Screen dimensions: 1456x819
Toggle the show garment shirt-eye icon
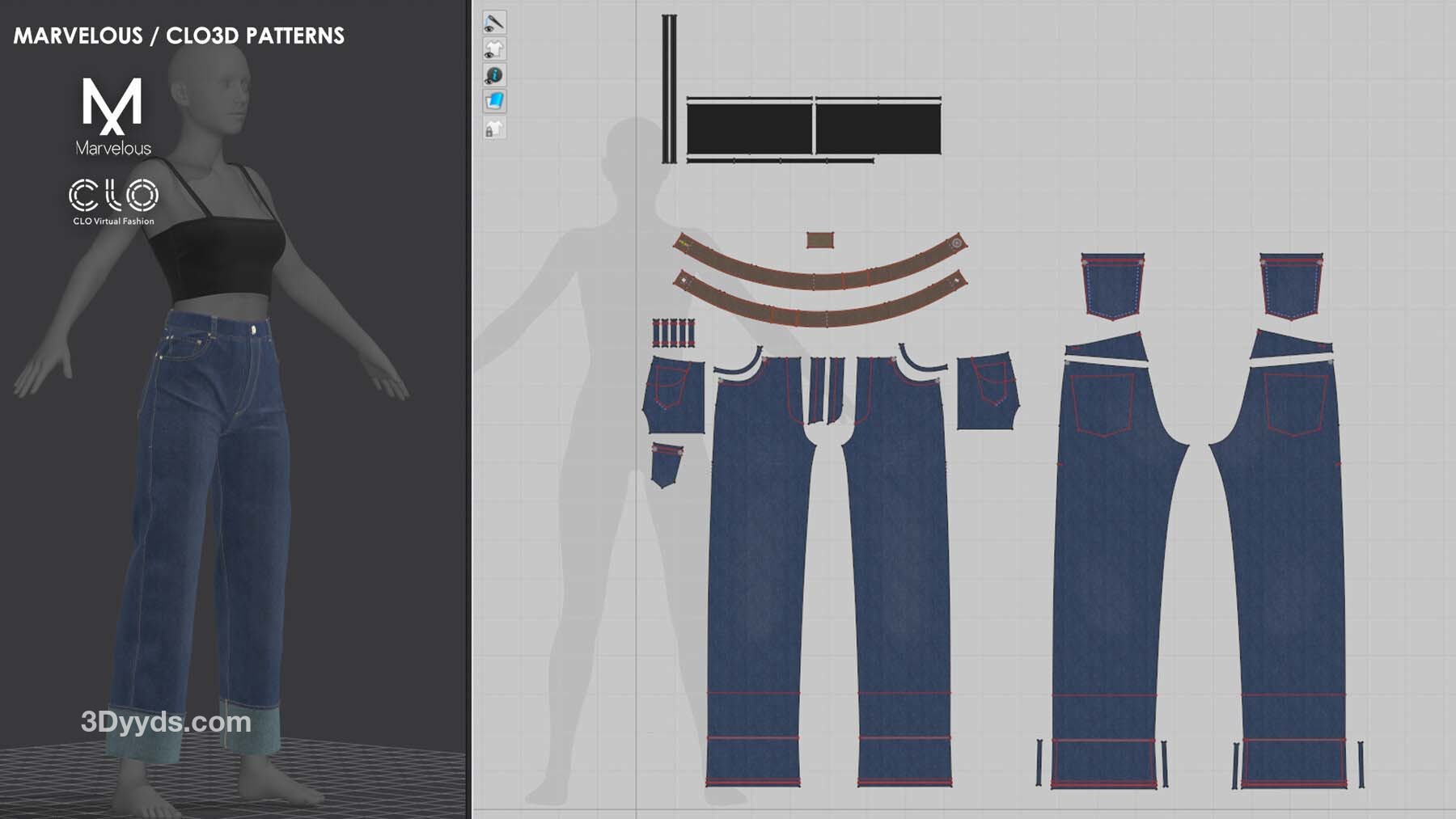tap(494, 49)
